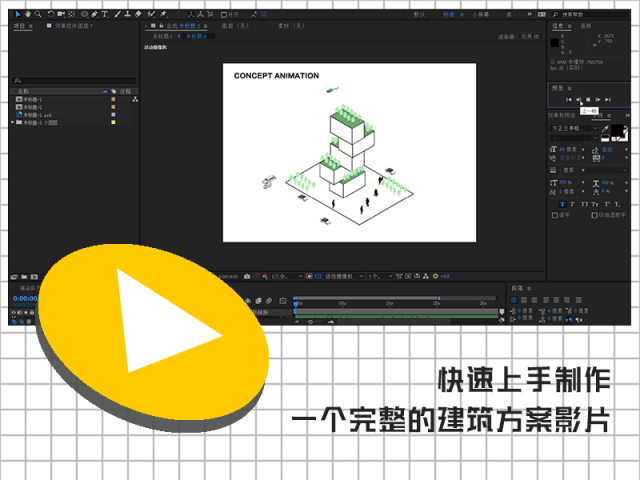The image size is (640, 480).
Task: Select the Pan Behind anchor tool
Action: 72,14
